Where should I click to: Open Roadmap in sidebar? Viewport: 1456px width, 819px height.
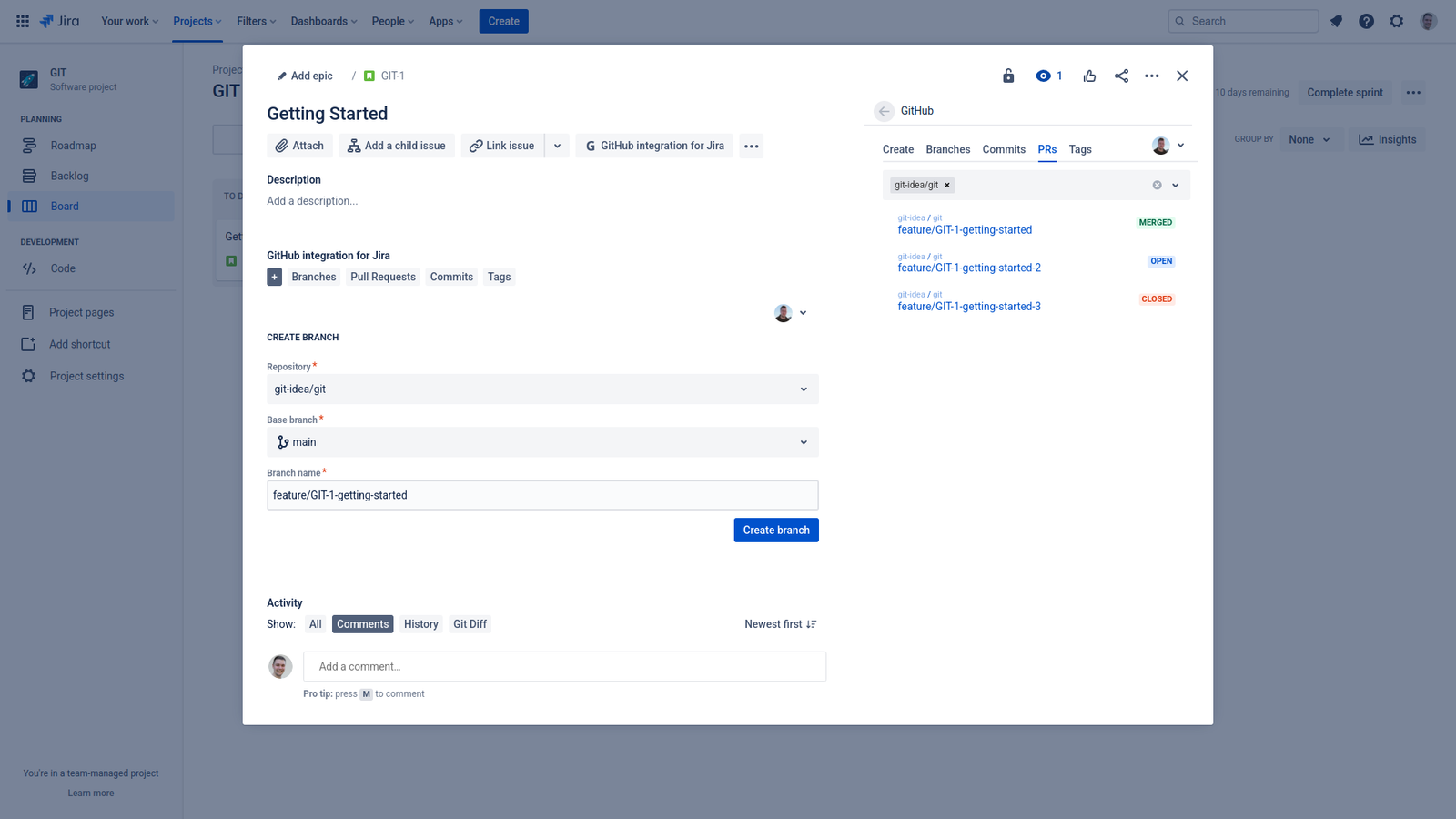pos(89,146)
